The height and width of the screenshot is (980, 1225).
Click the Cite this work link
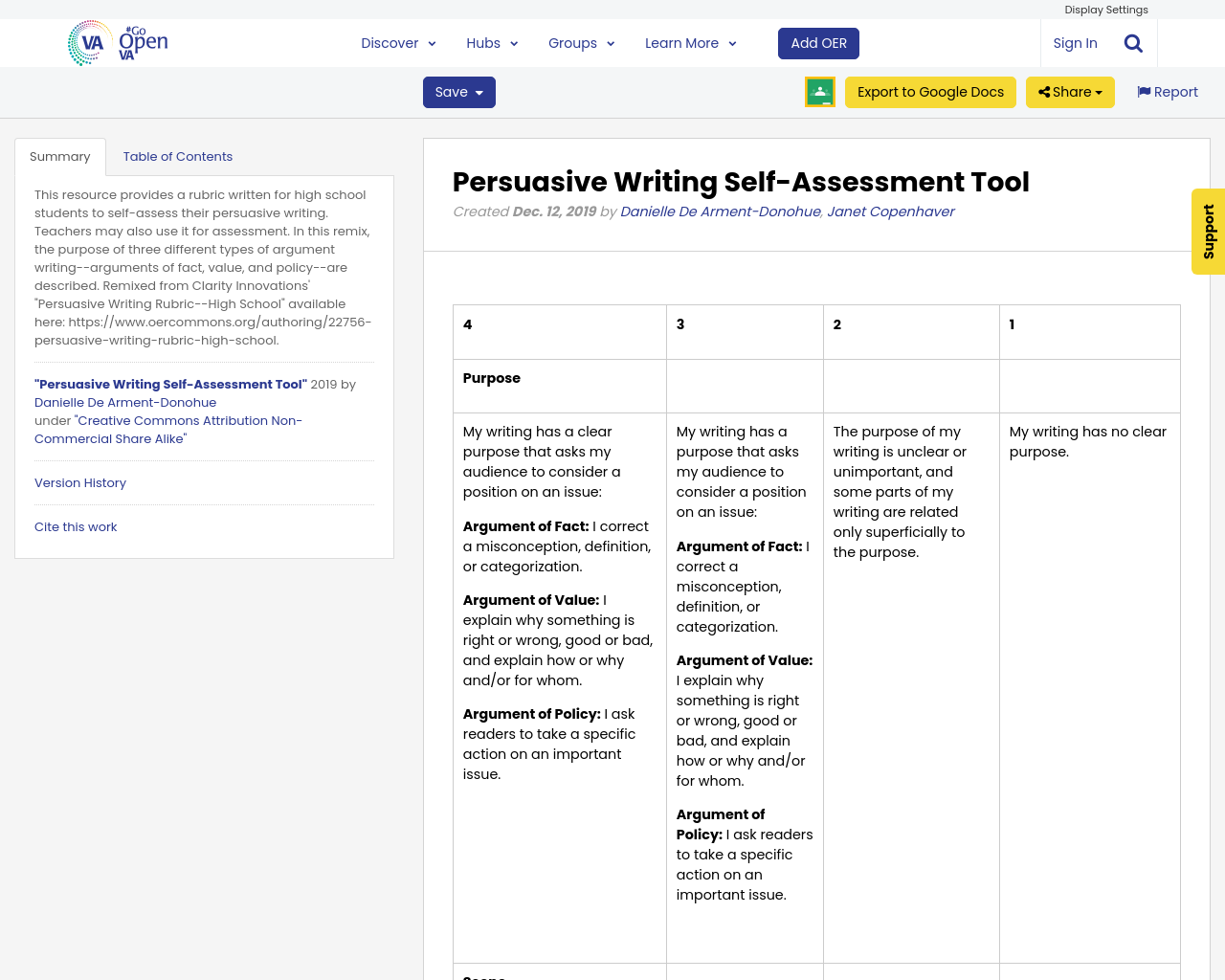[x=76, y=527]
